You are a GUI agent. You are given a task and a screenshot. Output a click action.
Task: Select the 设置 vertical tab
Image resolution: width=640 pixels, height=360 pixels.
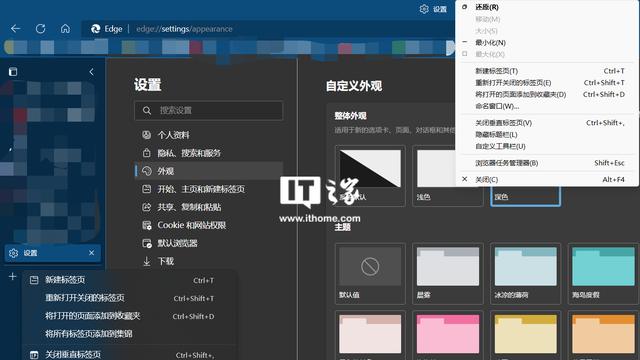tap(53, 253)
